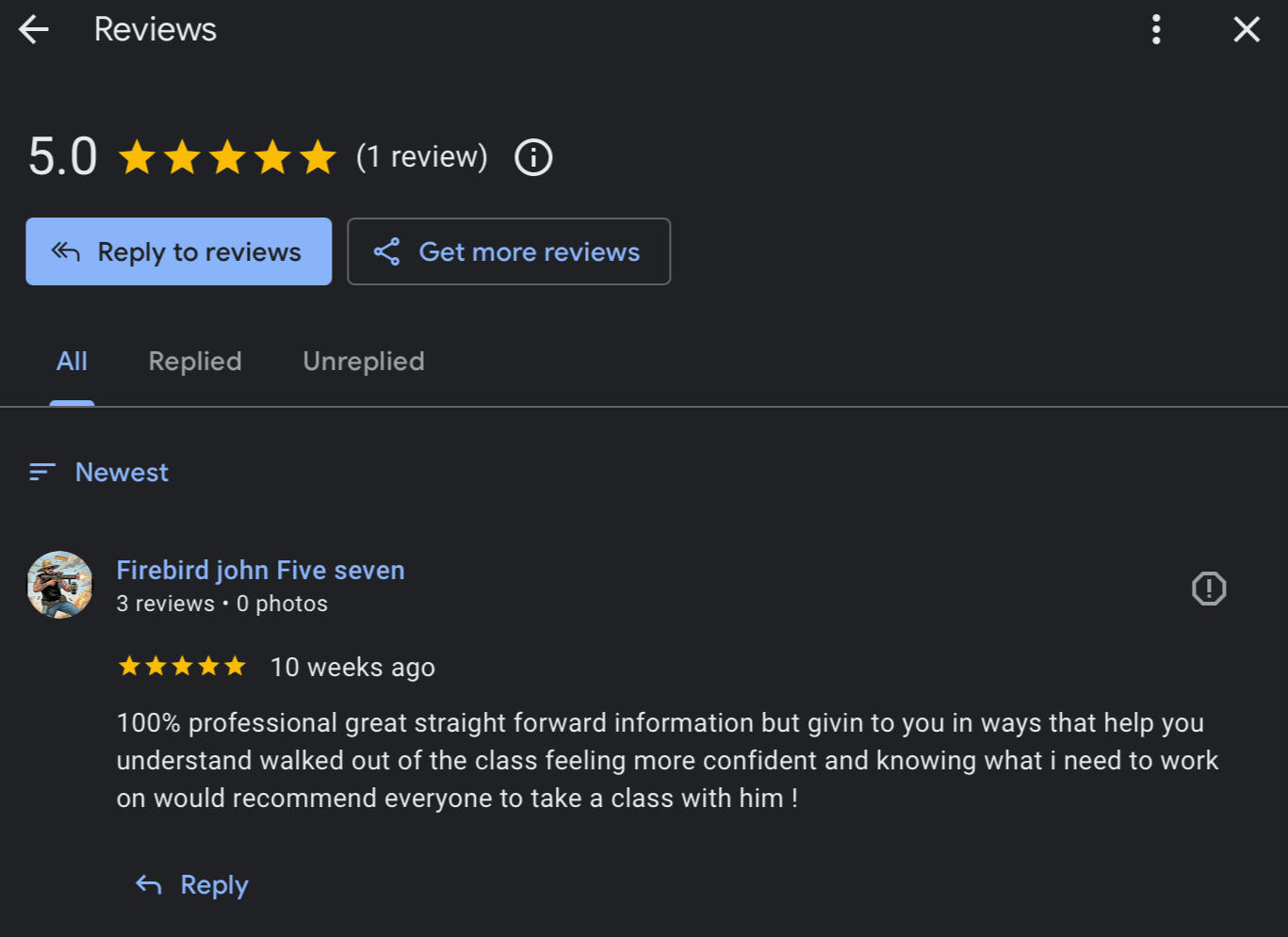Click the double-arrow icon in Reply to reviews
Viewport: 1288px width, 937px height.
pyautogui.click(x=65, y=251)
